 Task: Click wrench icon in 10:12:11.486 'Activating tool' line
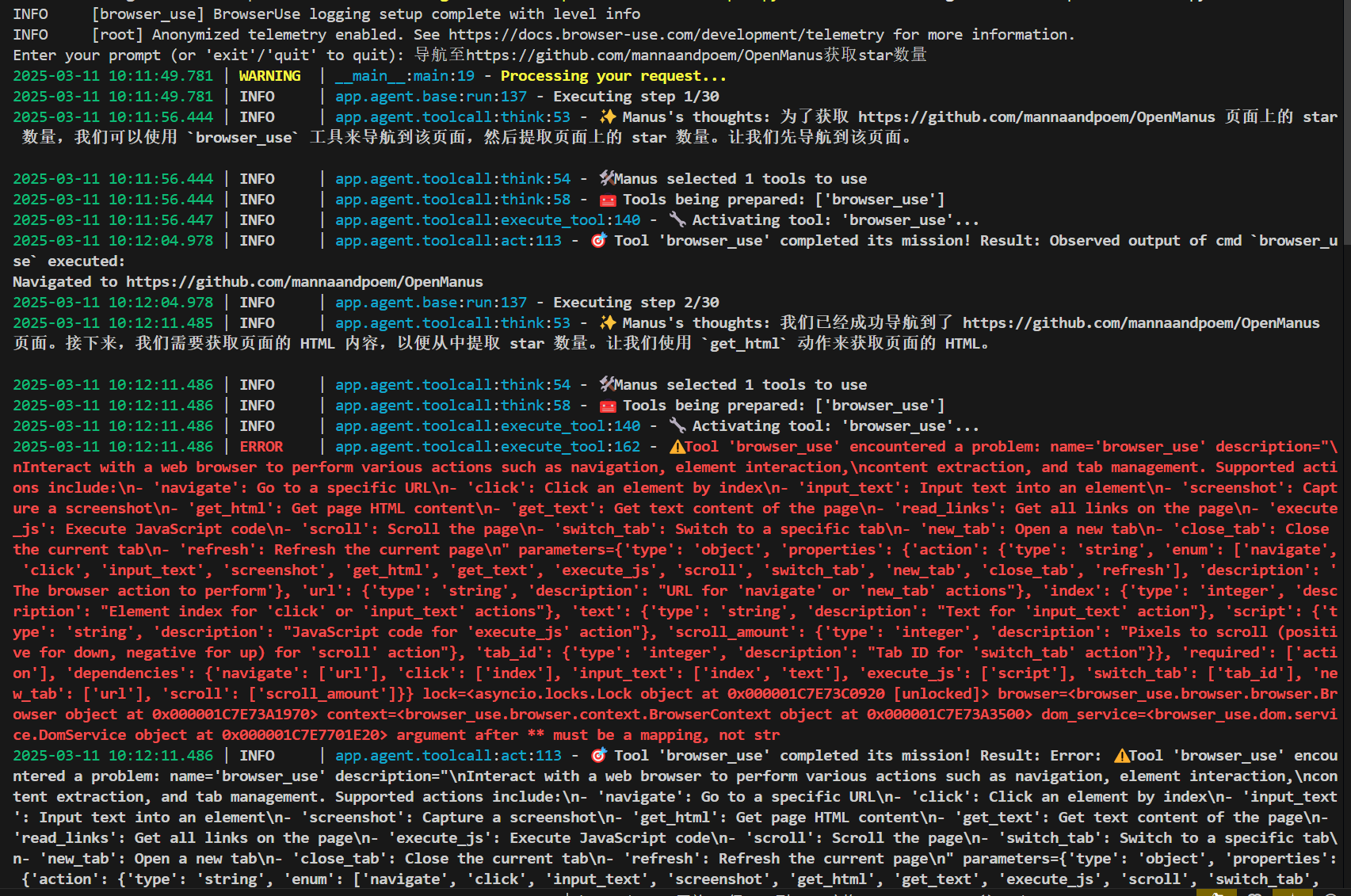[677, 426]
